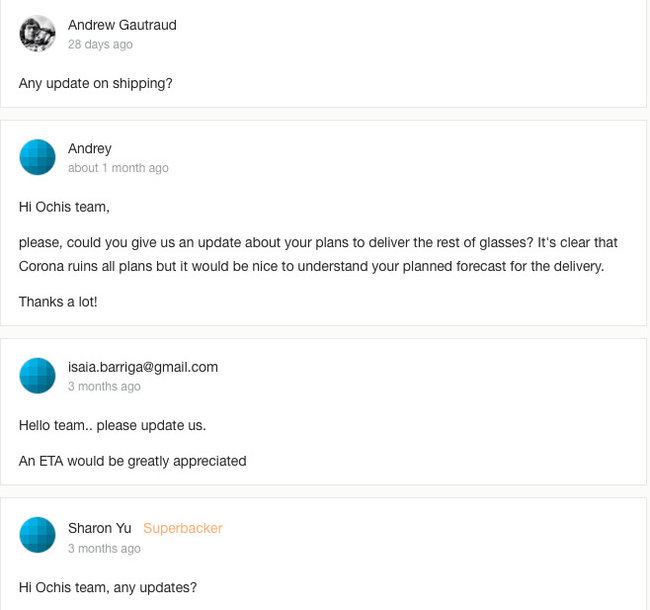This screenshot has height=610, width=650.
Task: Click the "28 days ago" timestamp
Action: coord(100,45)
